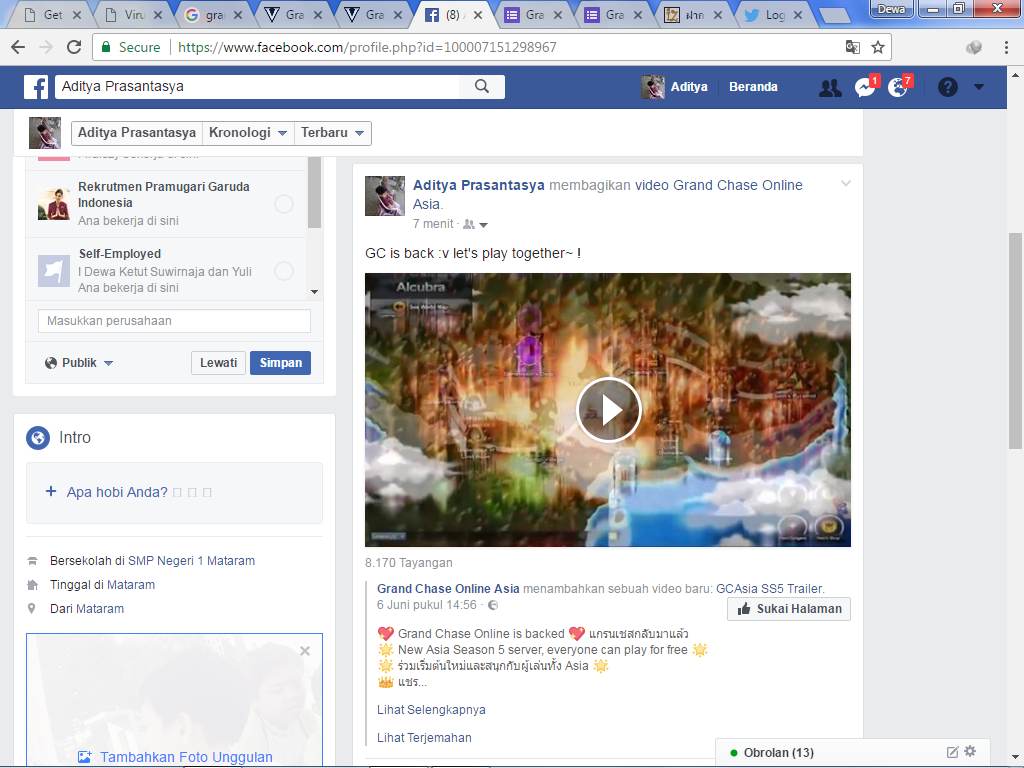This screenshot has height=768, width=1024.
Task: Open Messenger messages icon
Action: tap(865, 87)
